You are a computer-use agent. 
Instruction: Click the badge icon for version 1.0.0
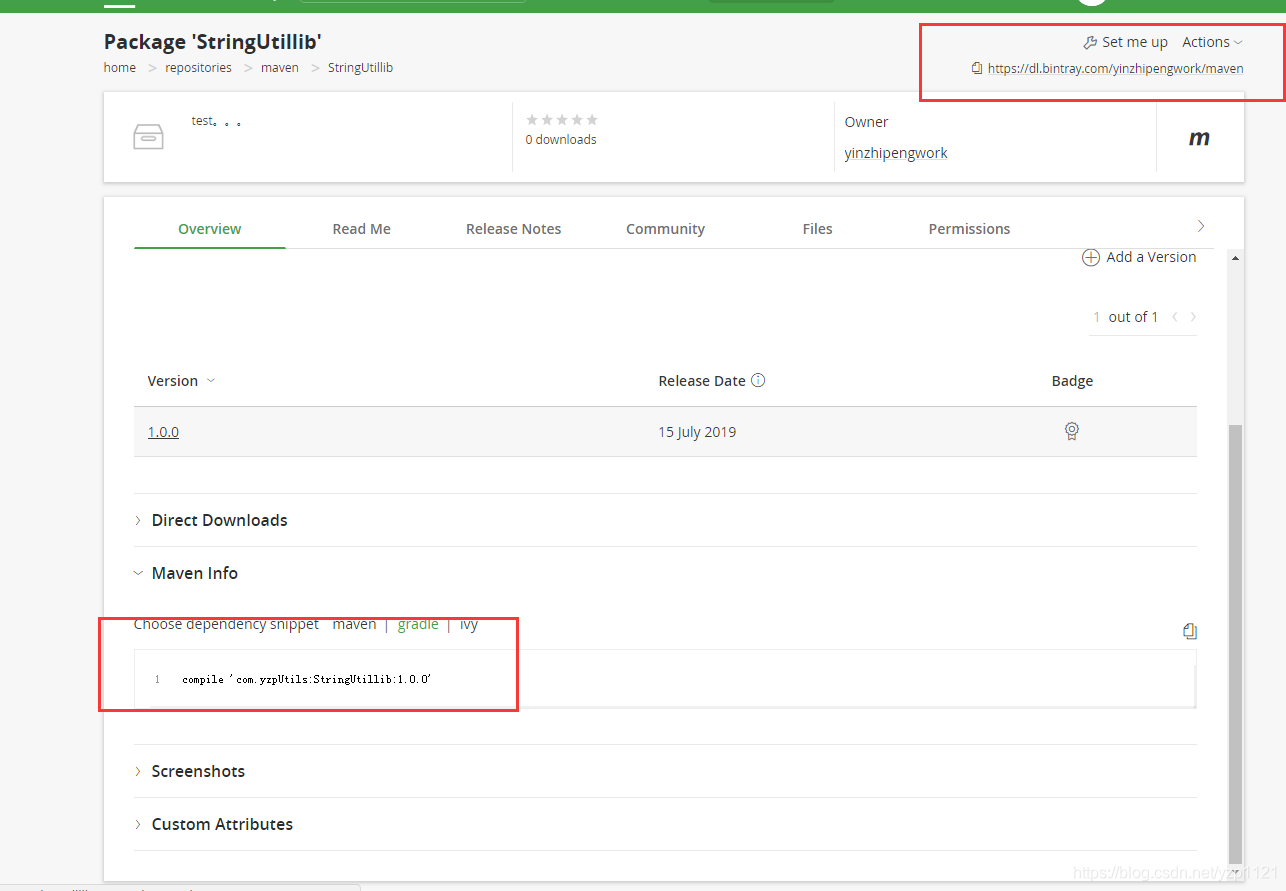(1072, 431)
